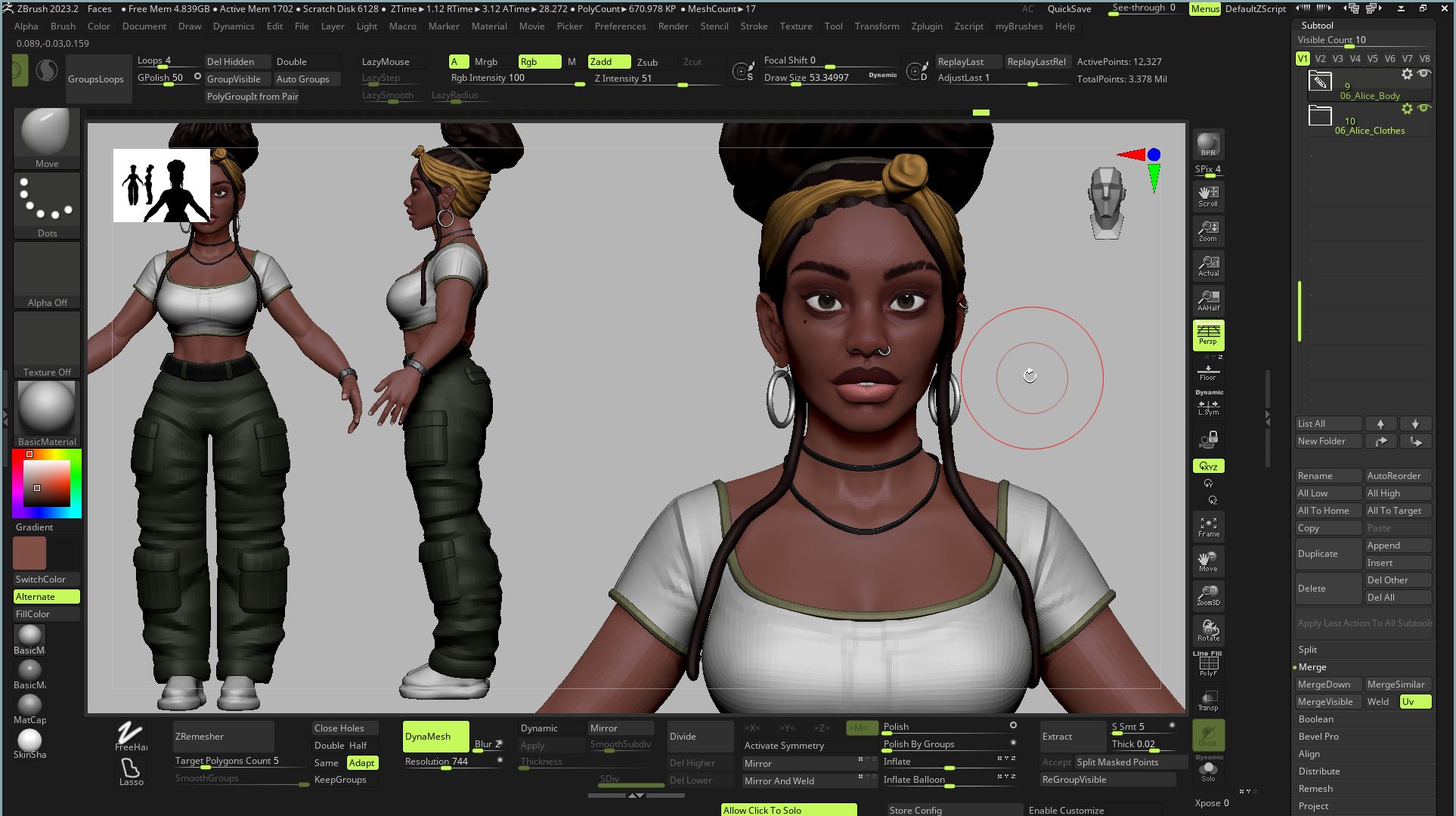Click the Floor grid icon
Viewport: 1456px width, 816px height.
(1208, 372)
